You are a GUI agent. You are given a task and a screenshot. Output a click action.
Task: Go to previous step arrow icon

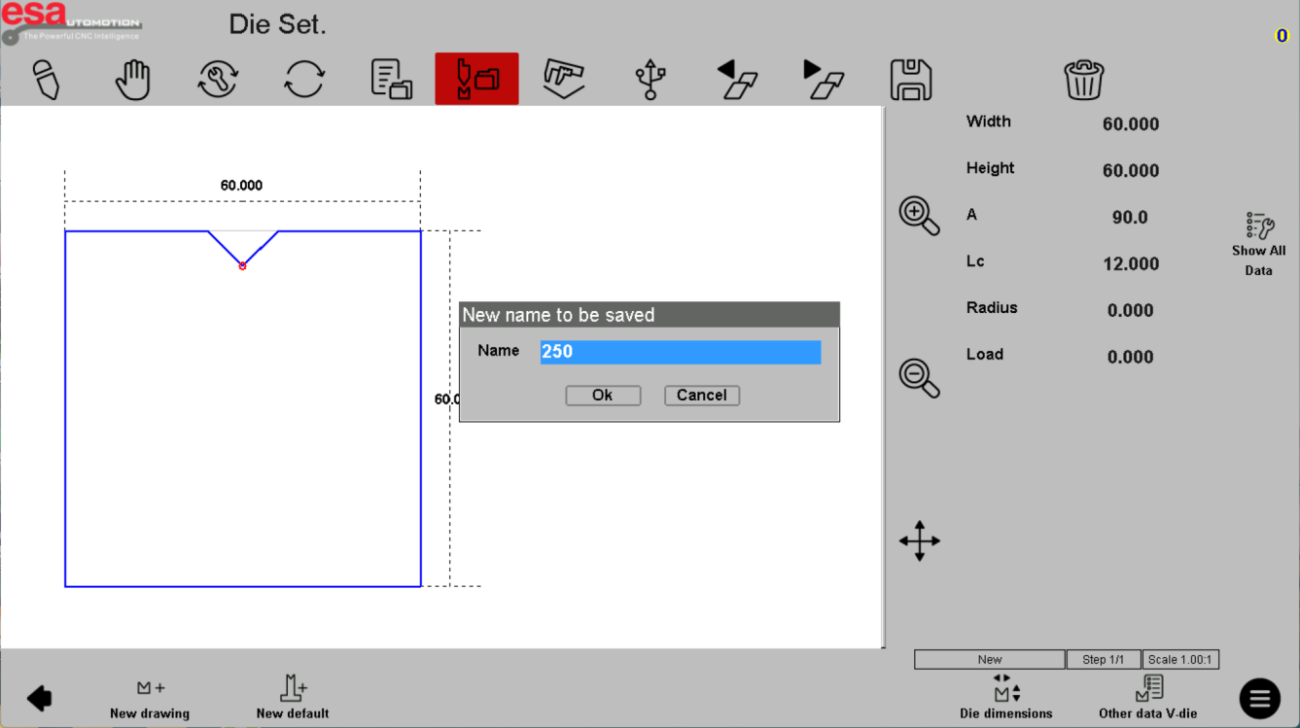click(738, 80)
